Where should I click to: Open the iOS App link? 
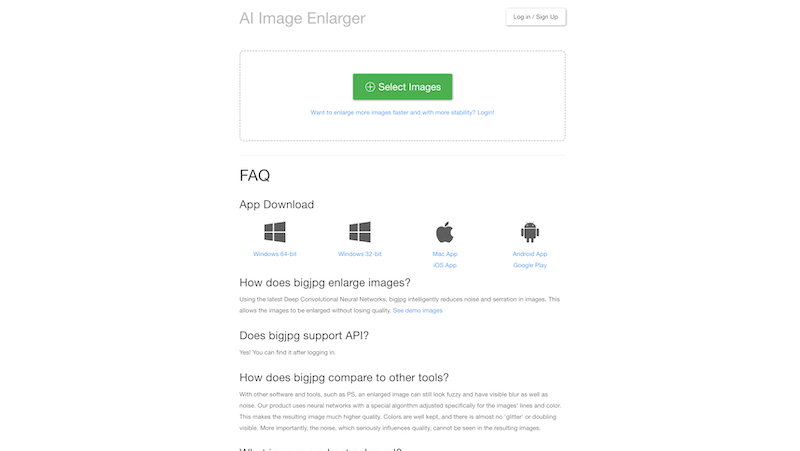point(445,265)
